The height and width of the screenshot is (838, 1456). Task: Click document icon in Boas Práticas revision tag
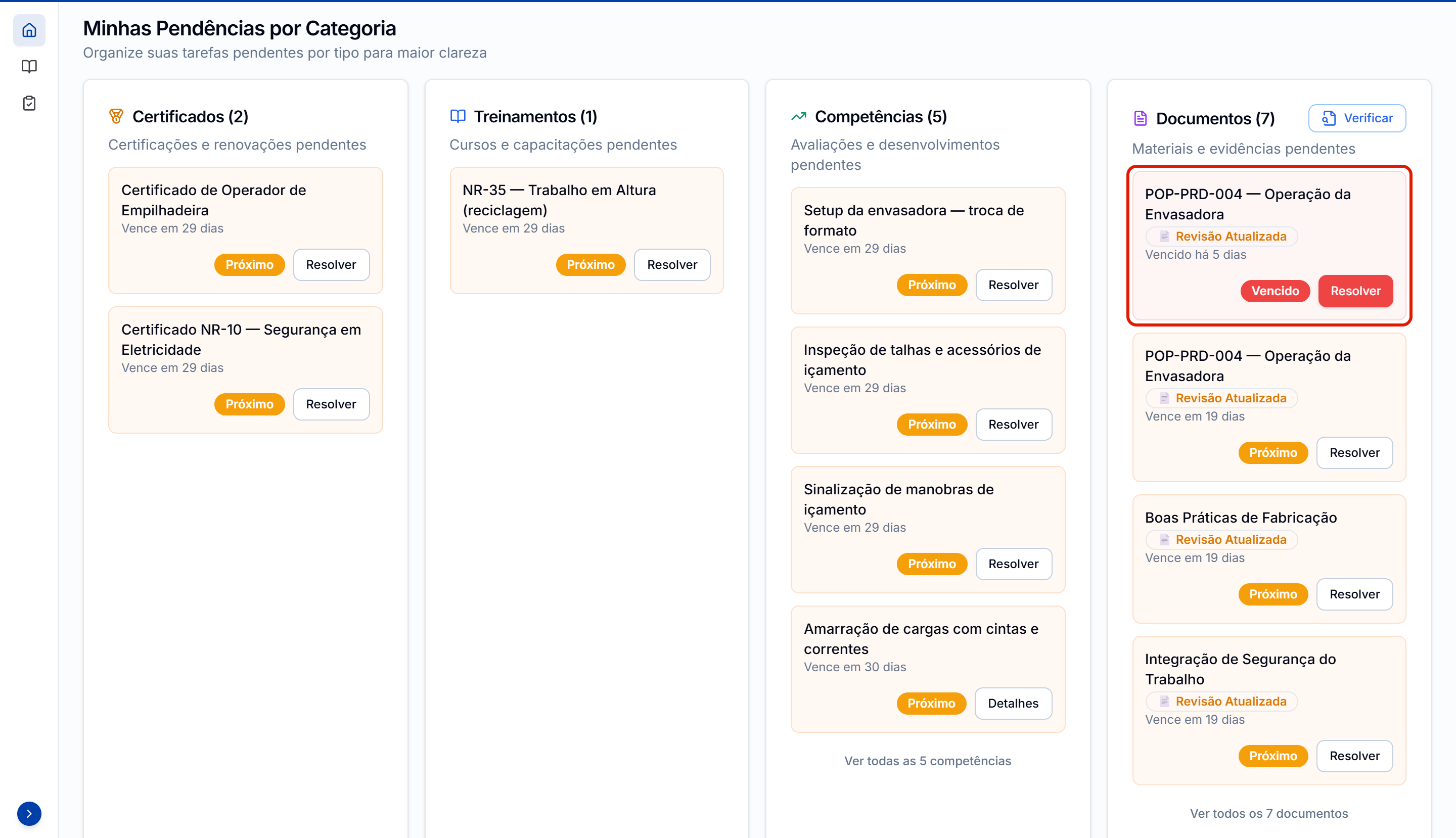[1164, 540]
